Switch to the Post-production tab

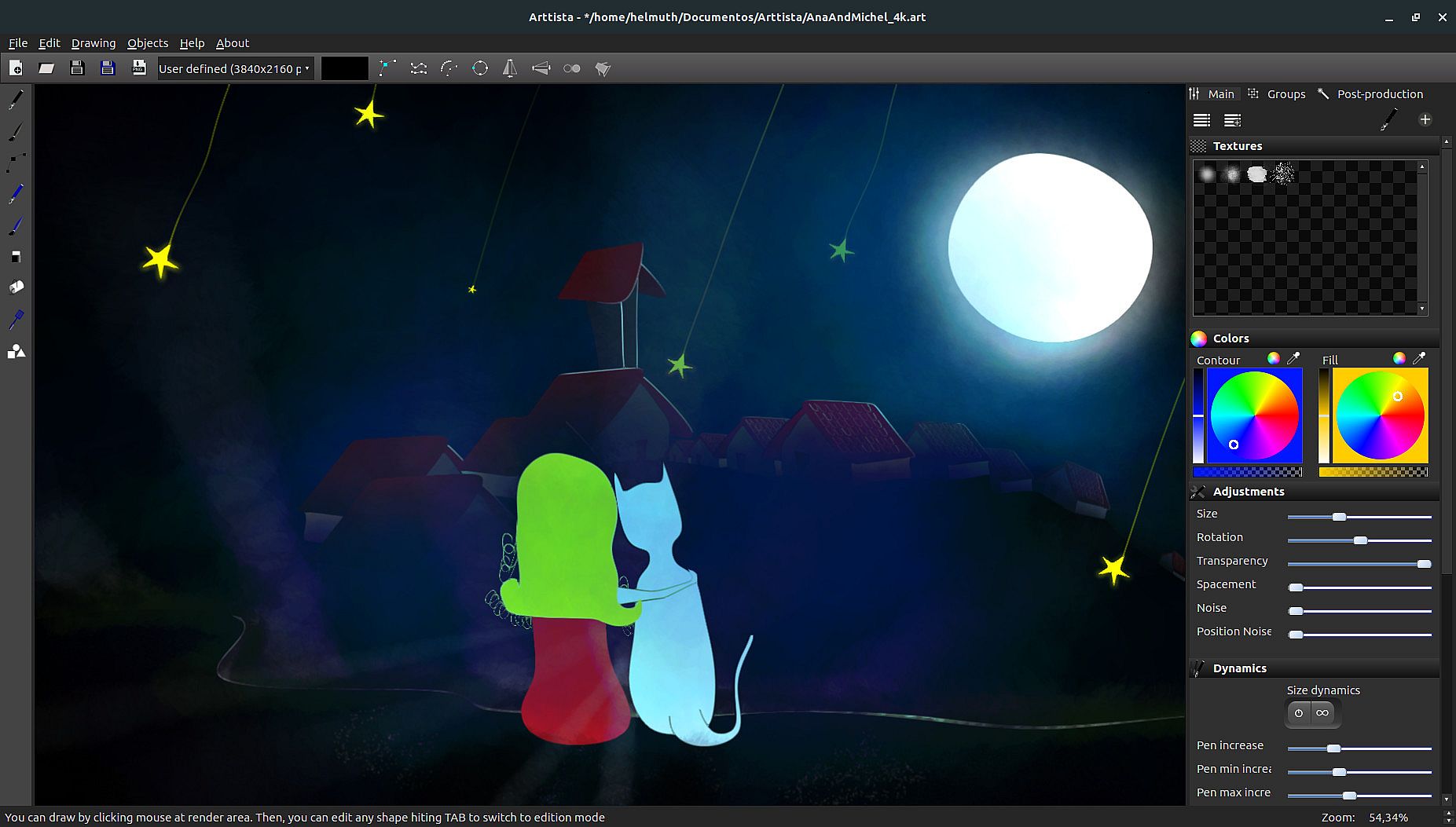pos(1379,94)
